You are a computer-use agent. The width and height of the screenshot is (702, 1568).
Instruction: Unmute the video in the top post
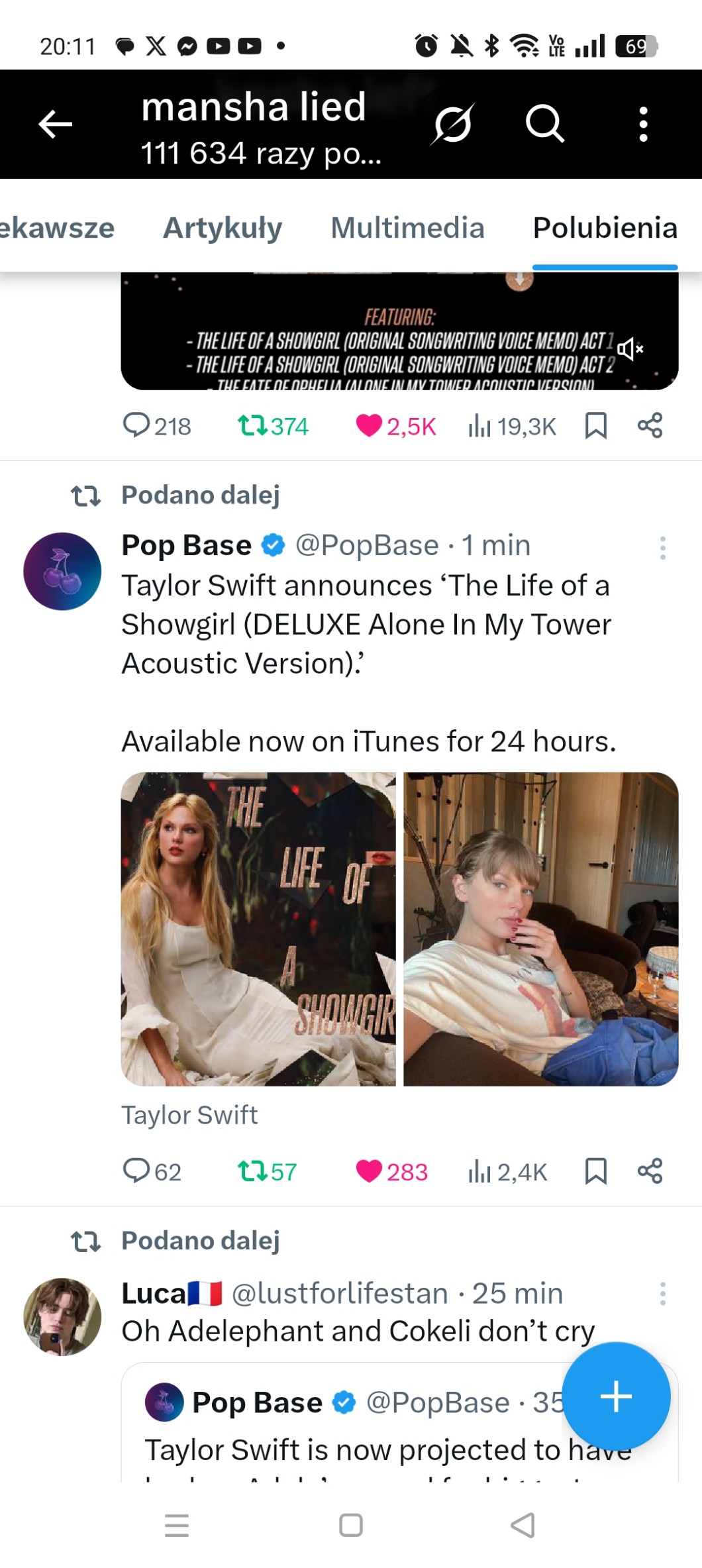630,348
